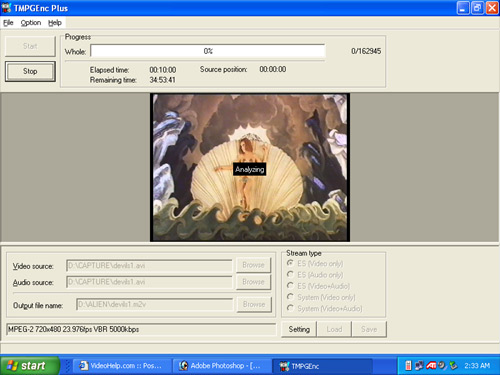The height and width of the screenshot is (375, 500).
Task: Click the Whole progress bar
Action: tap(208, 51)
